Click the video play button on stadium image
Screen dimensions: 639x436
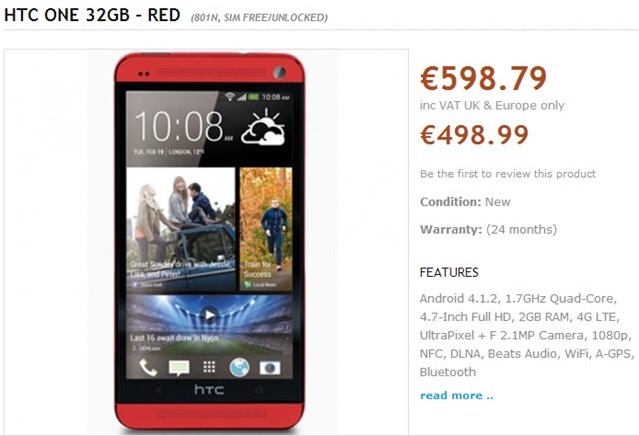[209, 315]
